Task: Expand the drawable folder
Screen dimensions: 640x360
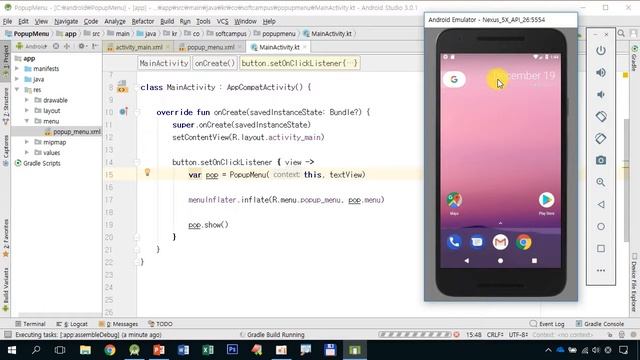Action: [27, 100]
